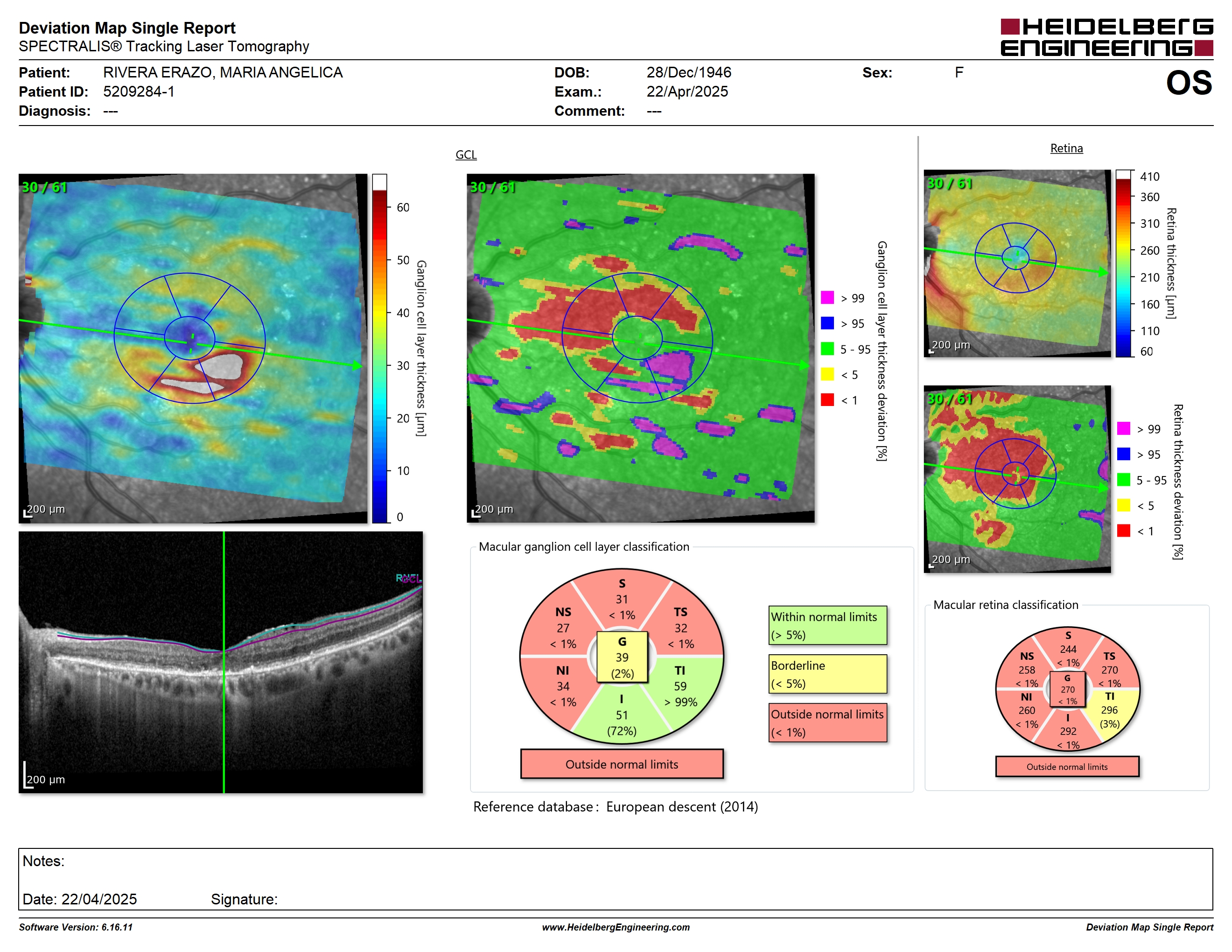The height and width of the screenshot is (952, 1232).
Task: Click the underlined GCL heading
Action: [466, 154]
